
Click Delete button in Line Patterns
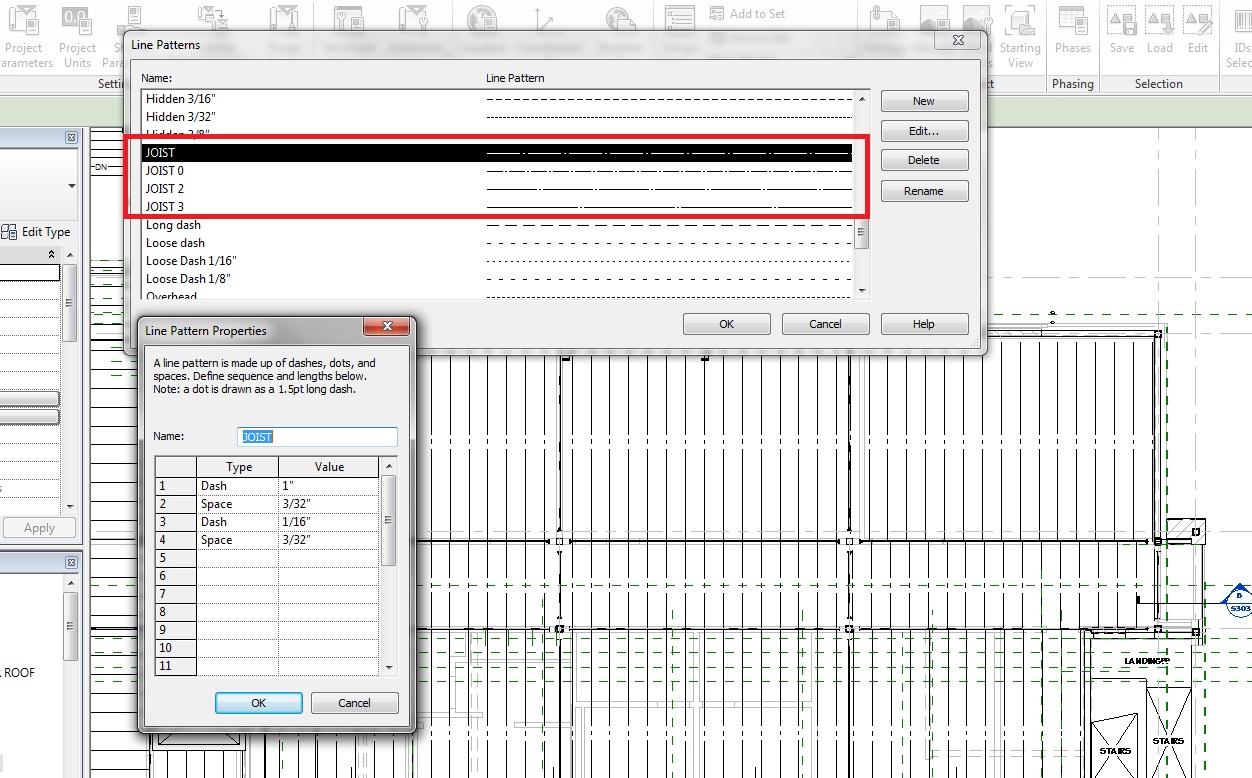click(924, 160)
